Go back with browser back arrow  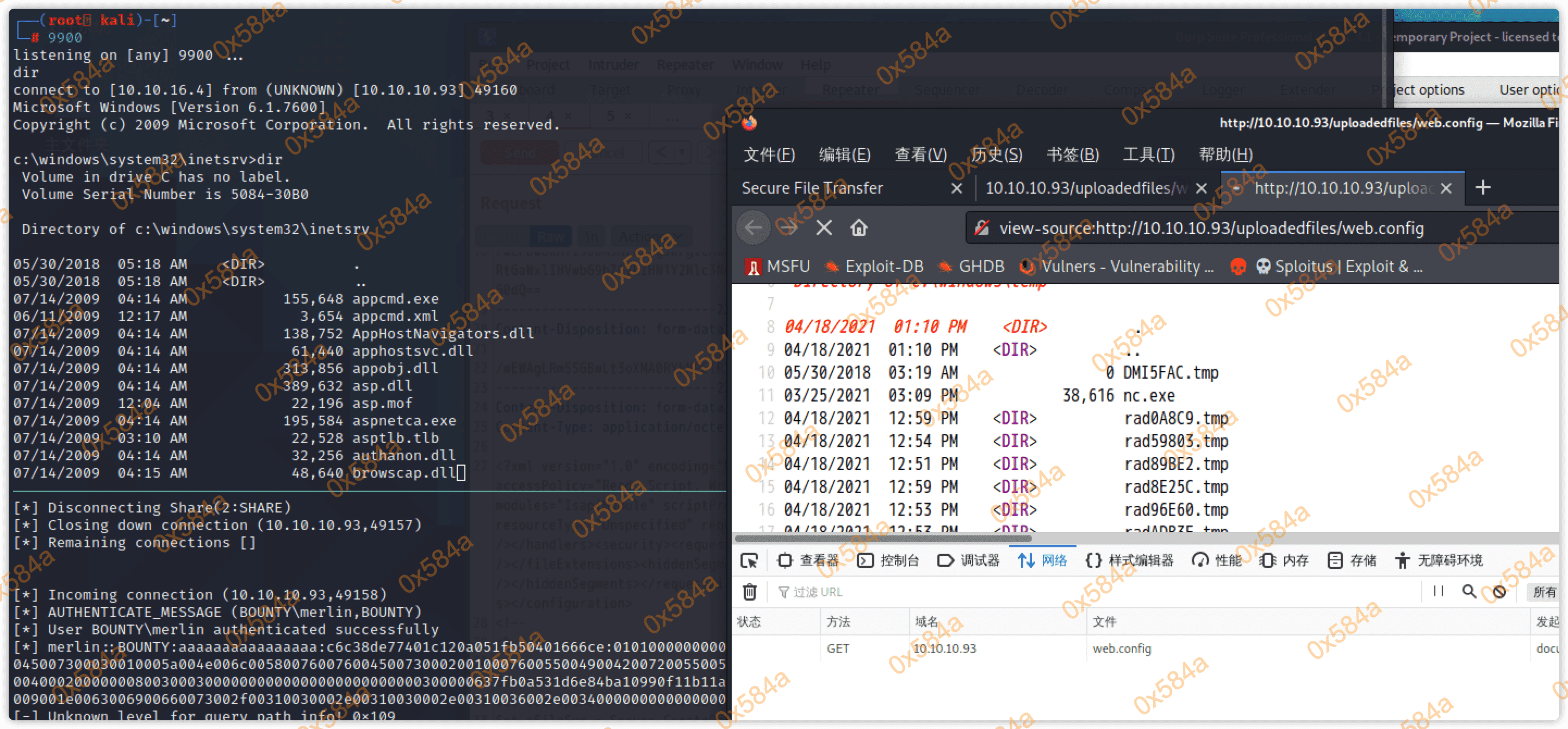coord(754,228)
